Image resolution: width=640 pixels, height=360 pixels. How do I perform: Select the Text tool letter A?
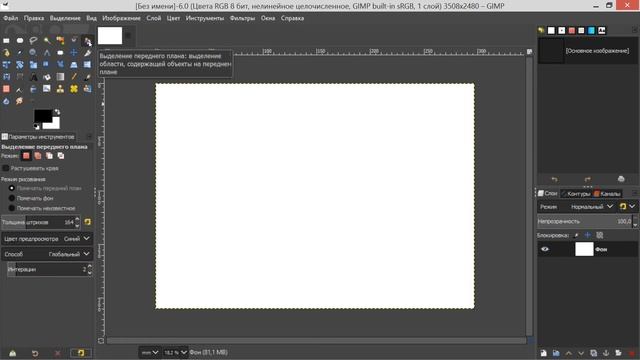tap(33, 77)
